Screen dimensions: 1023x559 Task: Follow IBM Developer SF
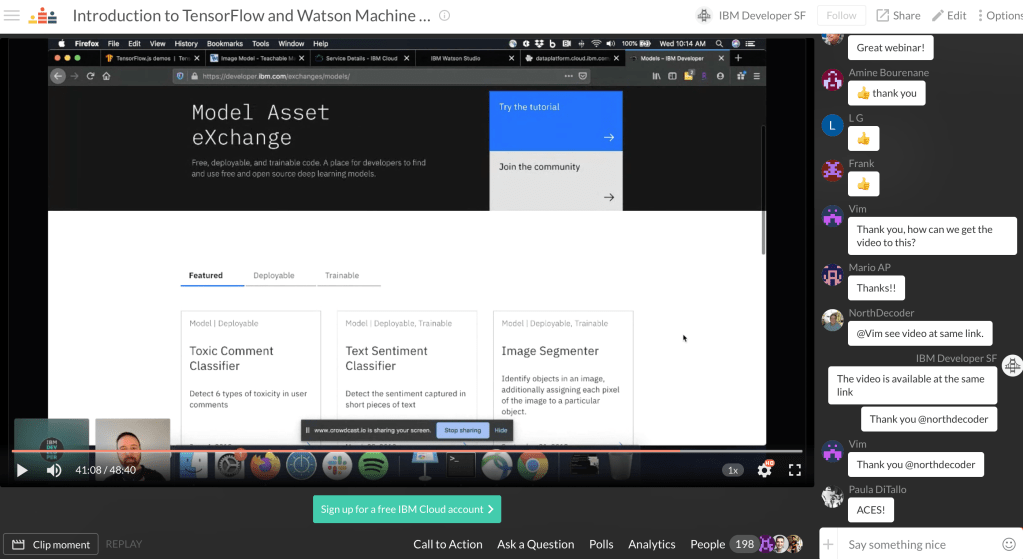click(x=841, y=16)
